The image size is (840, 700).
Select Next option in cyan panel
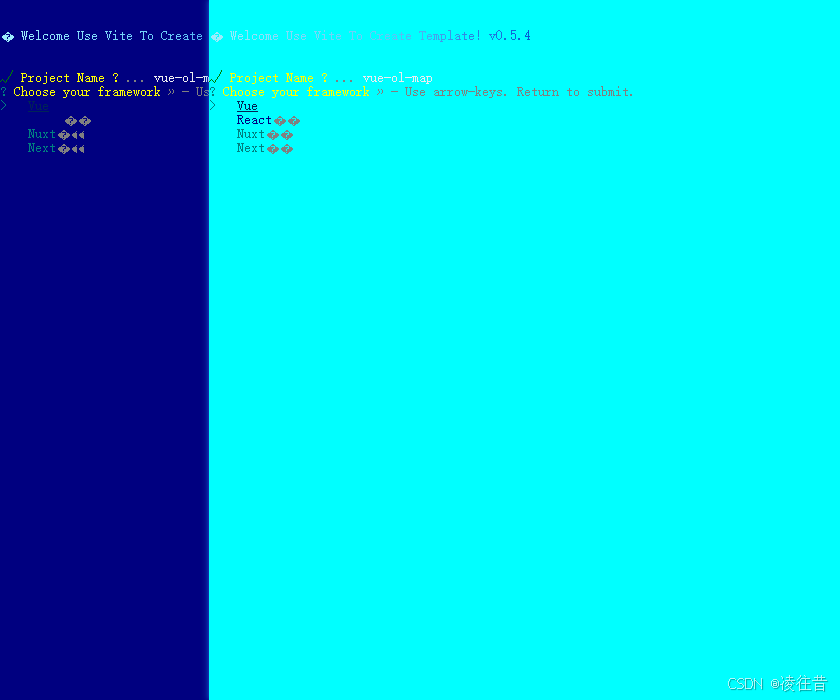click(x=250, y=148)
